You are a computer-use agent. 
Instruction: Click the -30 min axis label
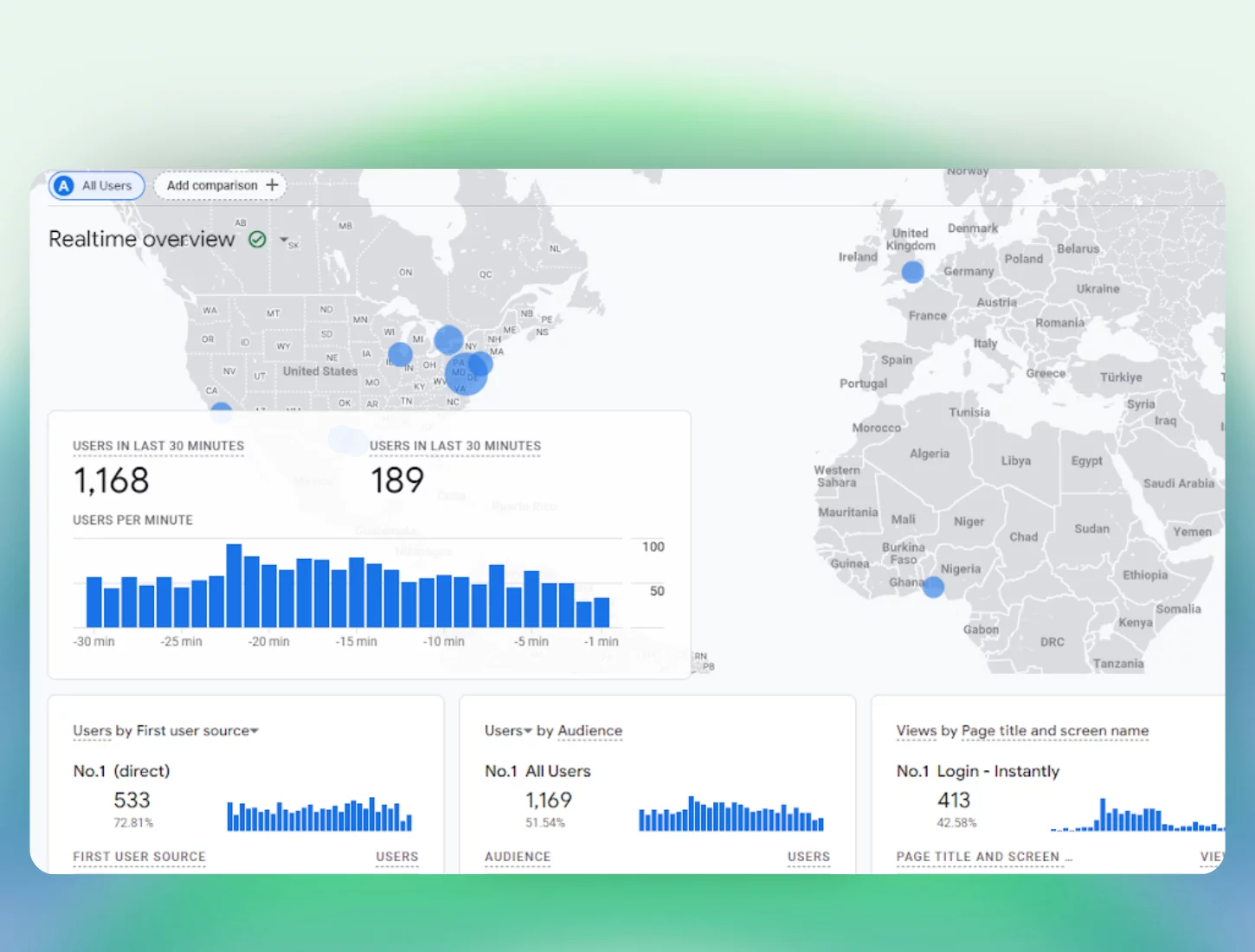click(x=93, y=641)
